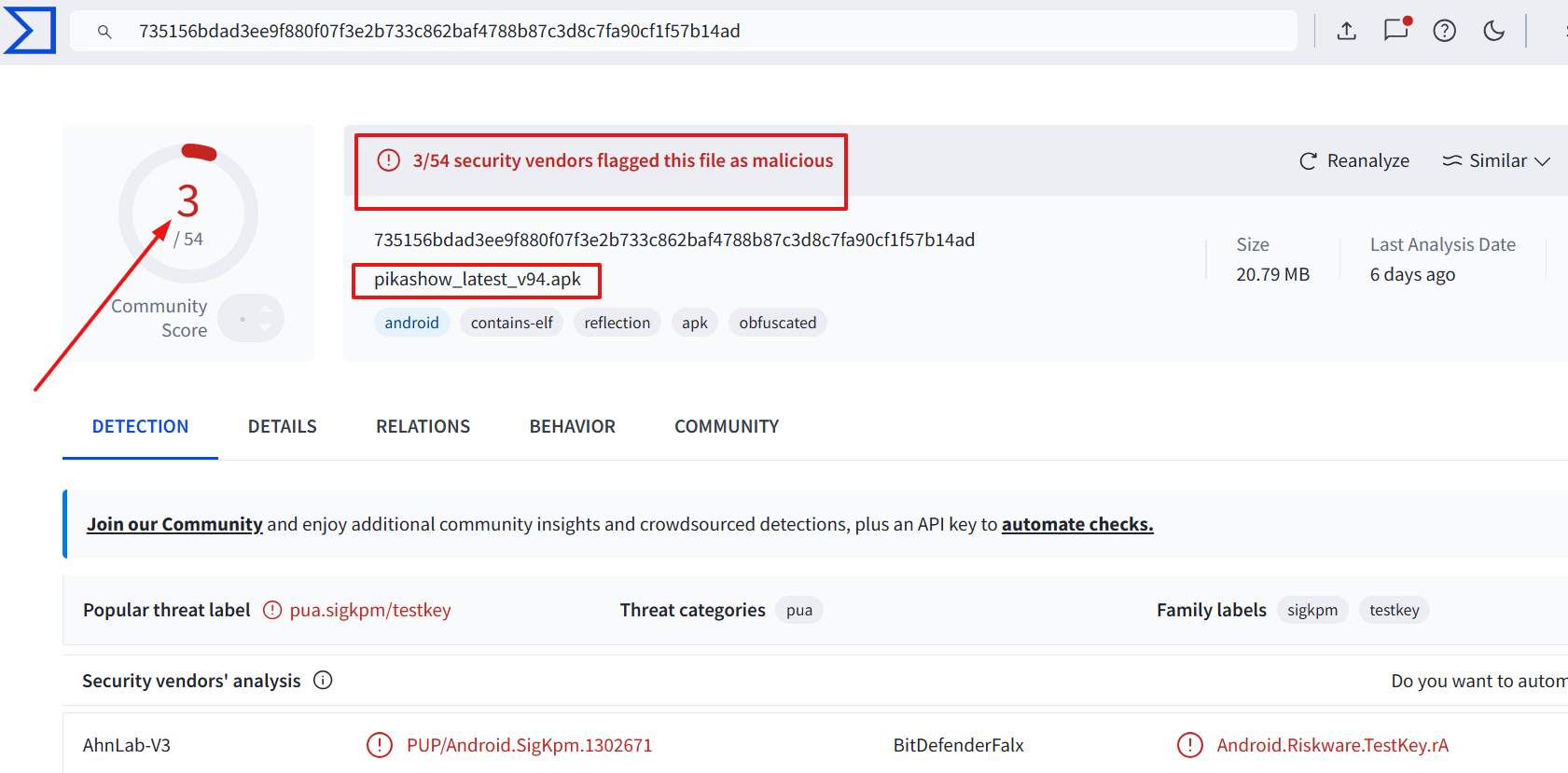Switch to the DETAILS tab
Screen dimensions: 1568x773
282,426
